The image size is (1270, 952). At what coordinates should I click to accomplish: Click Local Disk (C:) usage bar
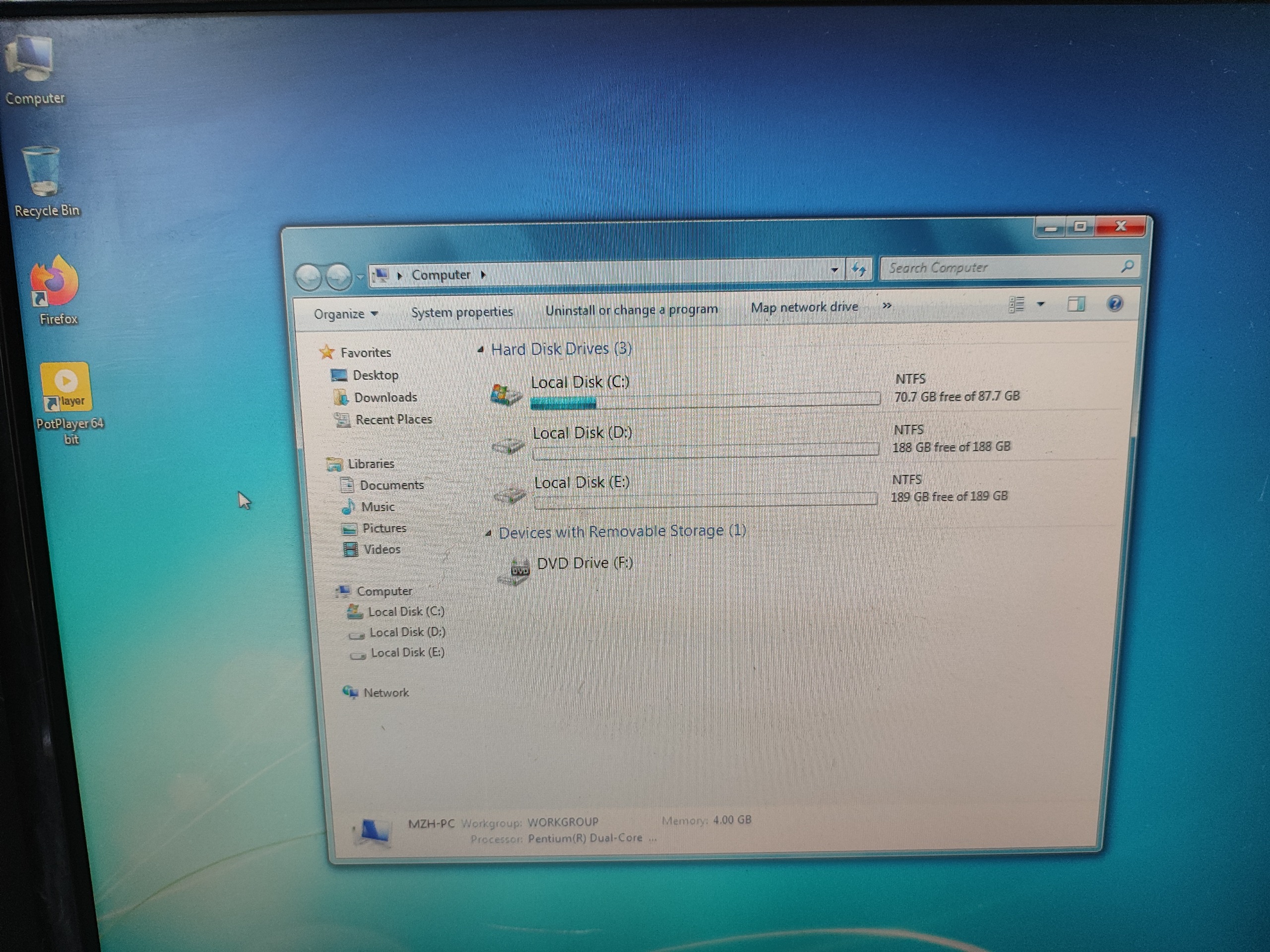pos(704,400)
